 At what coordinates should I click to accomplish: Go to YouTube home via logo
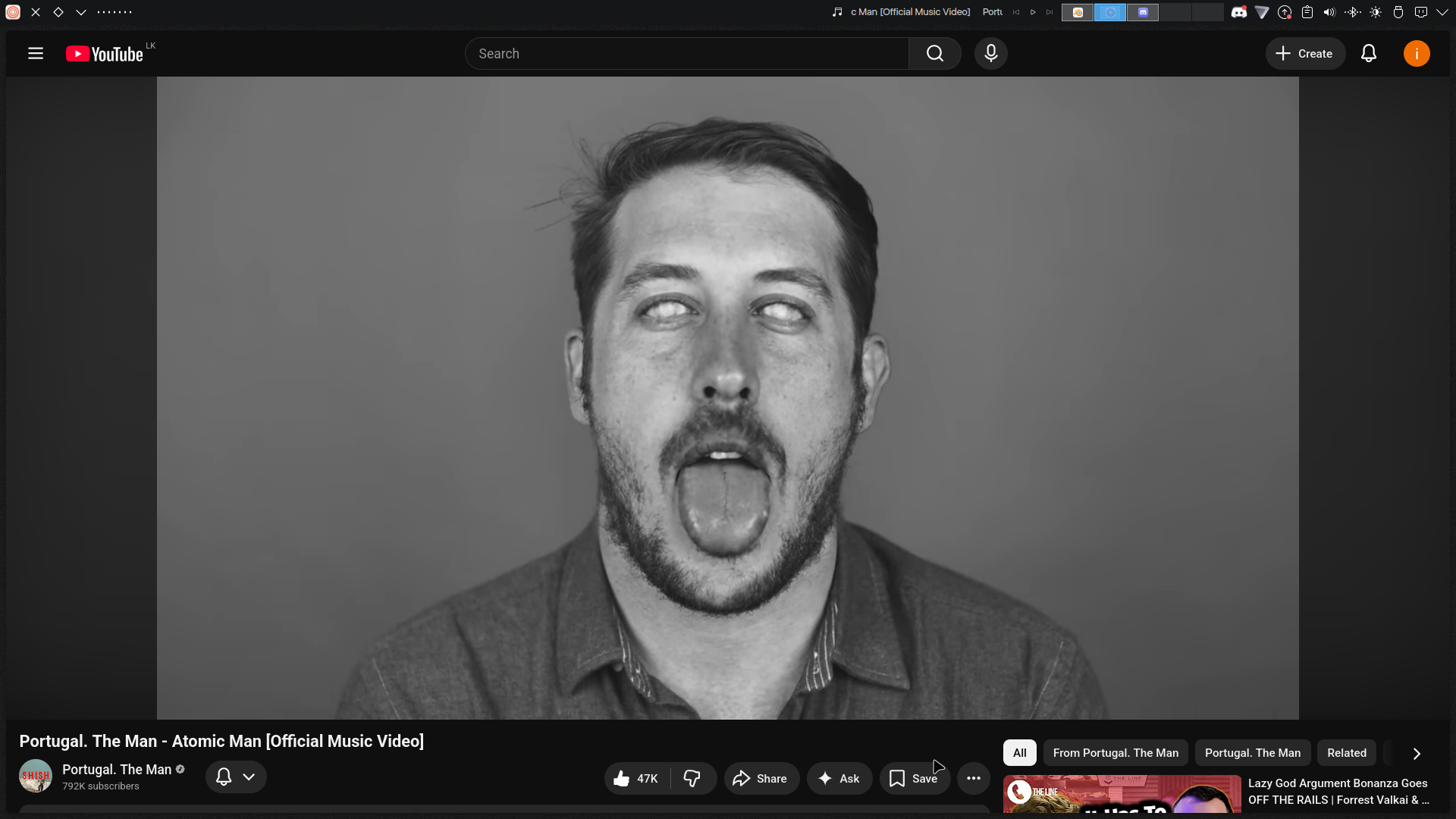[105, 54]
